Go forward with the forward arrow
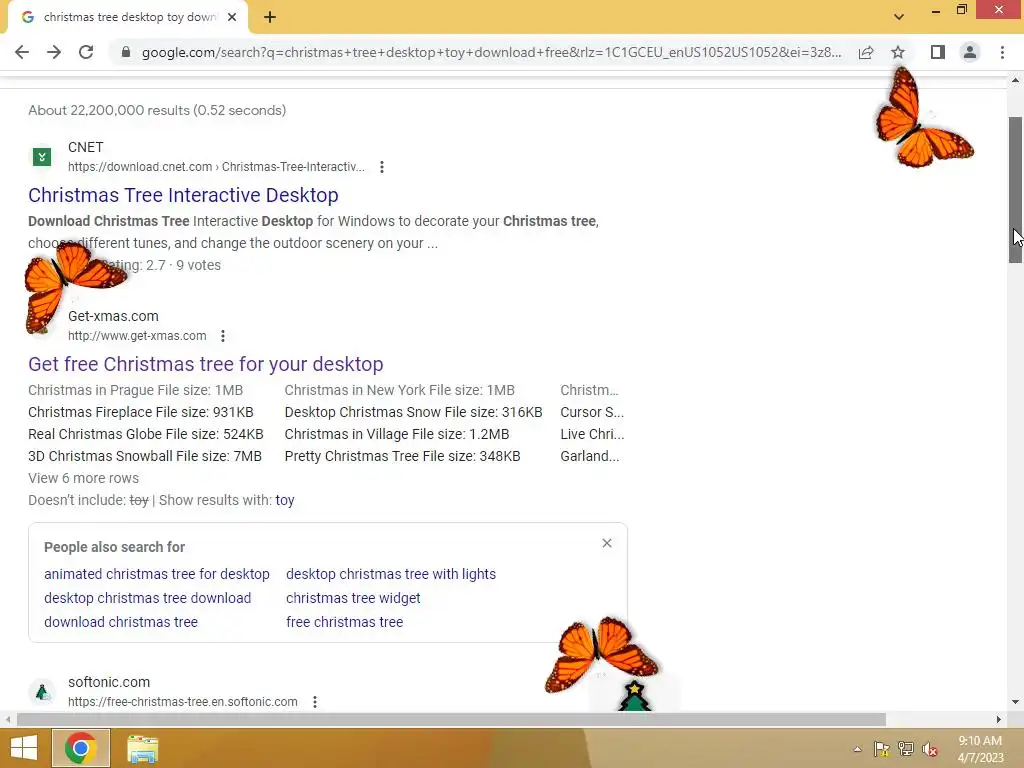 pyautogui.click(x=54, y=52)
